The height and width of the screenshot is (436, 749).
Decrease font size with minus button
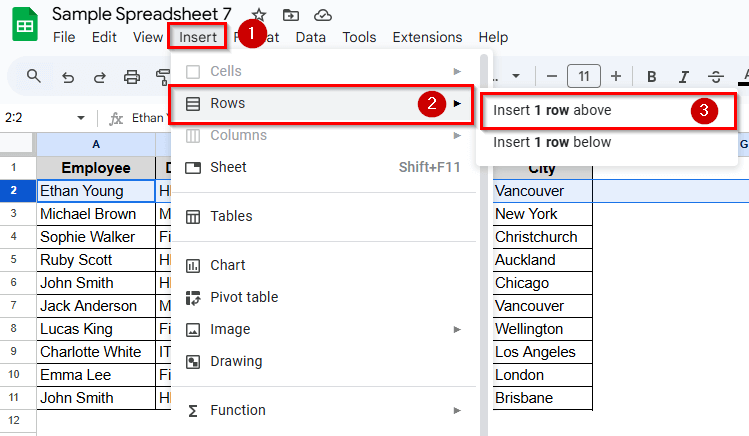pyautogui.click(x=551, y=76)
